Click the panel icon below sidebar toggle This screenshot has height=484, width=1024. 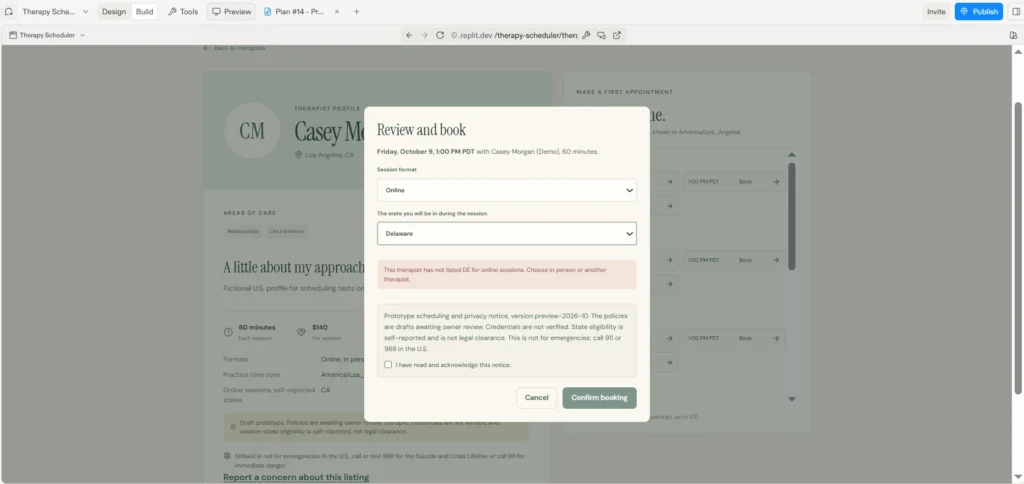coord(1014,35)
